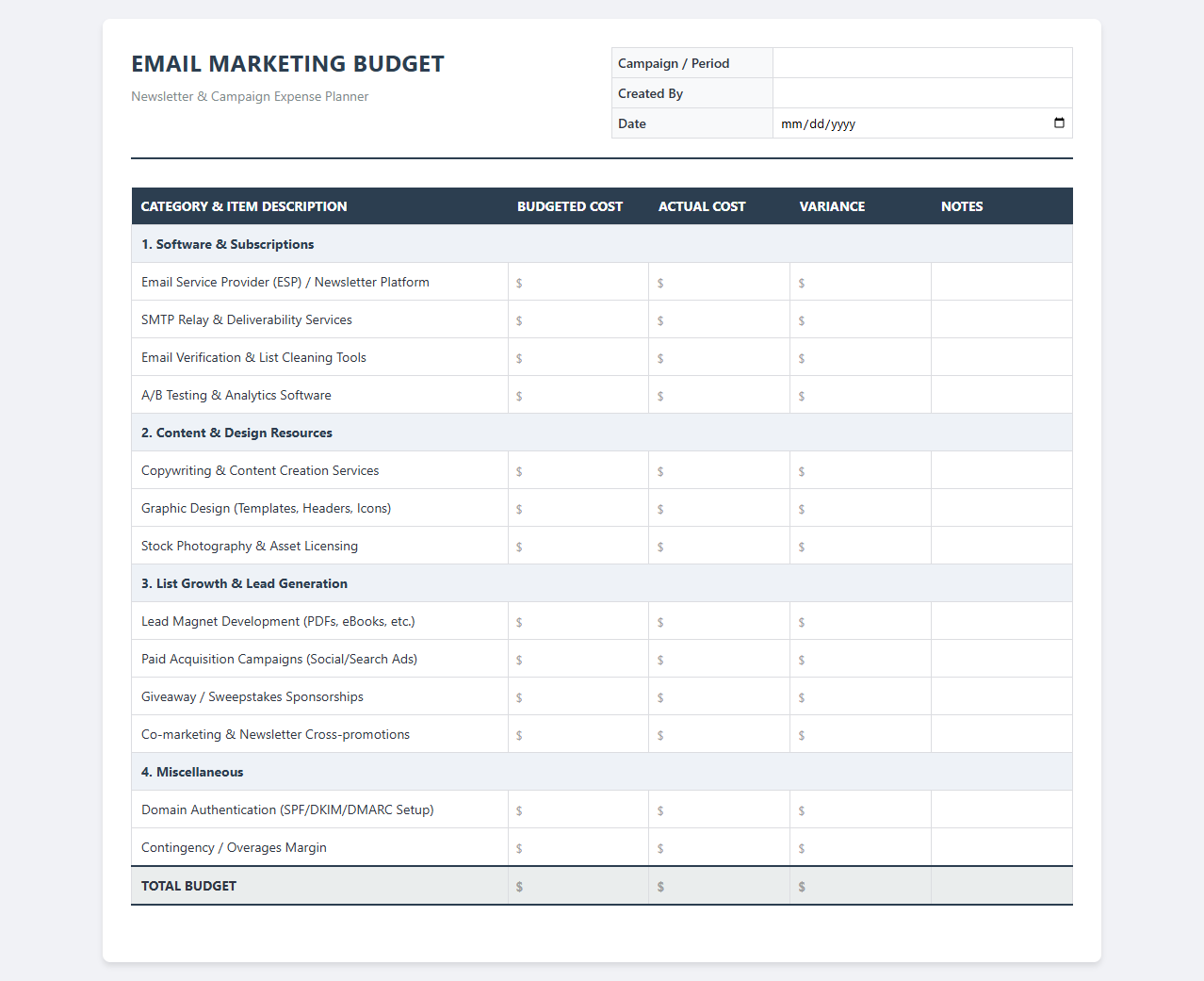This screenshot has height=981, width=1204.
Task: Click Actual Cost for Co-marketing & Newsletter Cross-promotions
Action: [x=720, y=734]
